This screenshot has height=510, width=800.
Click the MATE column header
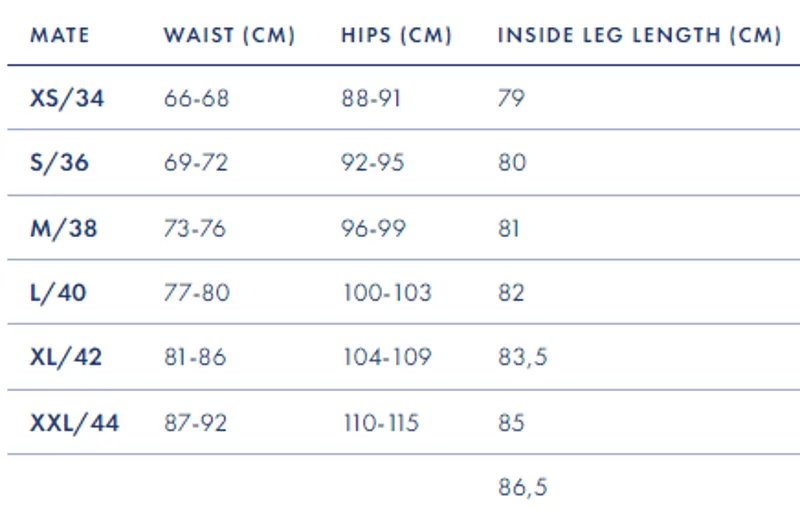60,36
